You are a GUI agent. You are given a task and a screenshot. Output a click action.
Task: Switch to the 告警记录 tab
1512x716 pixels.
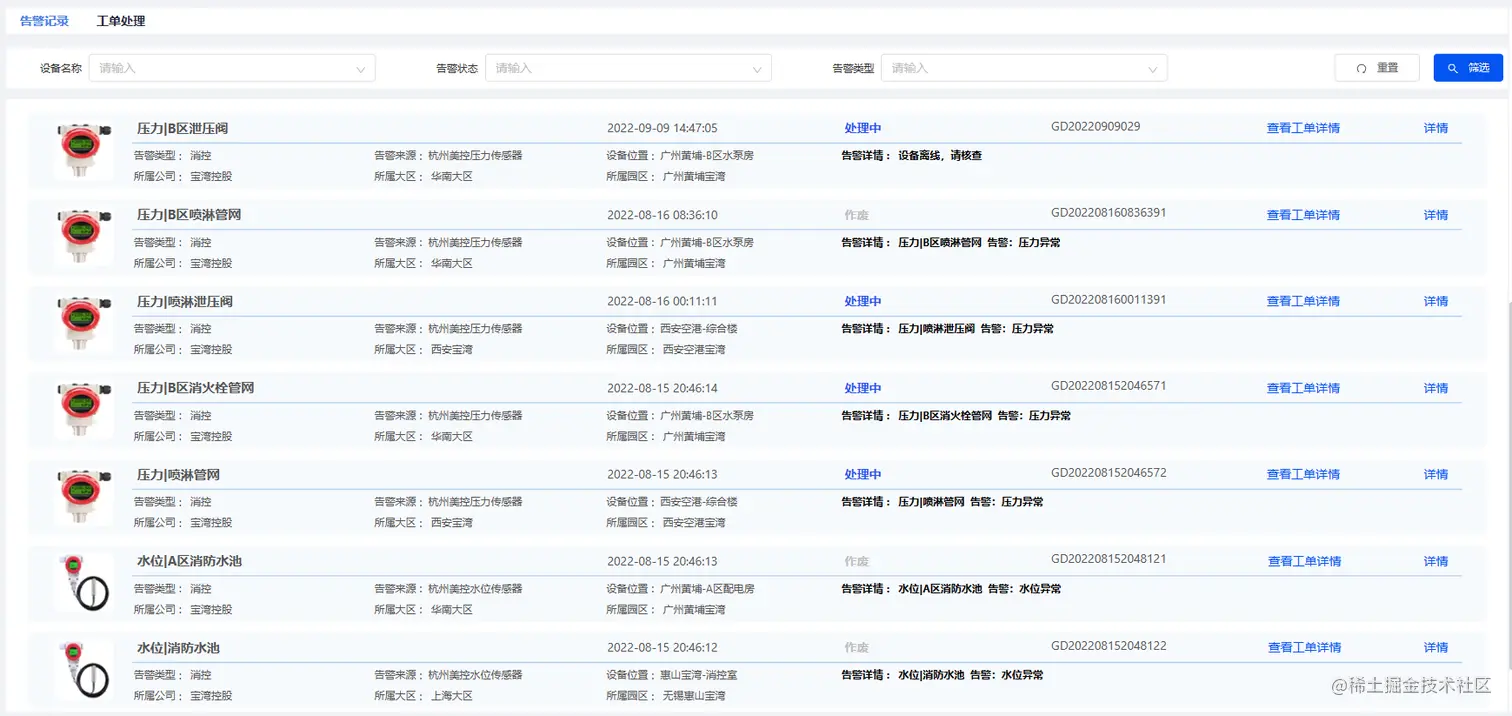44,20
